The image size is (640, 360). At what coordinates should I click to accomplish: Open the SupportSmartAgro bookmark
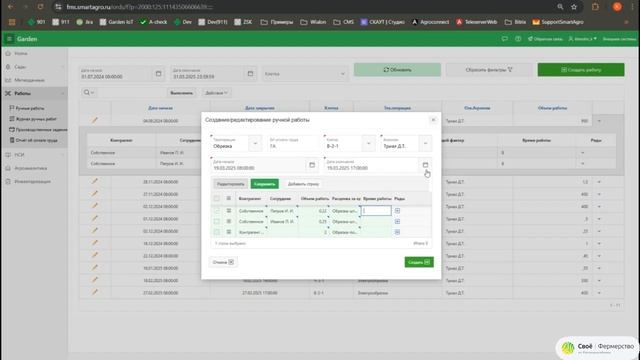(558, 22)
